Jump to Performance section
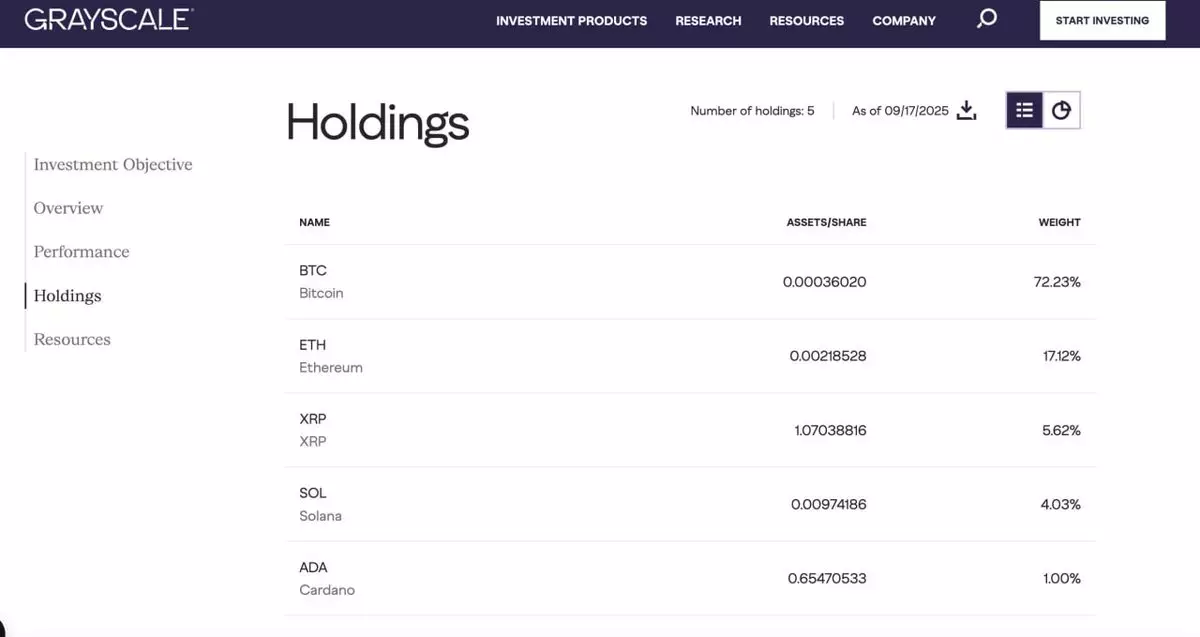 point(81,252)
